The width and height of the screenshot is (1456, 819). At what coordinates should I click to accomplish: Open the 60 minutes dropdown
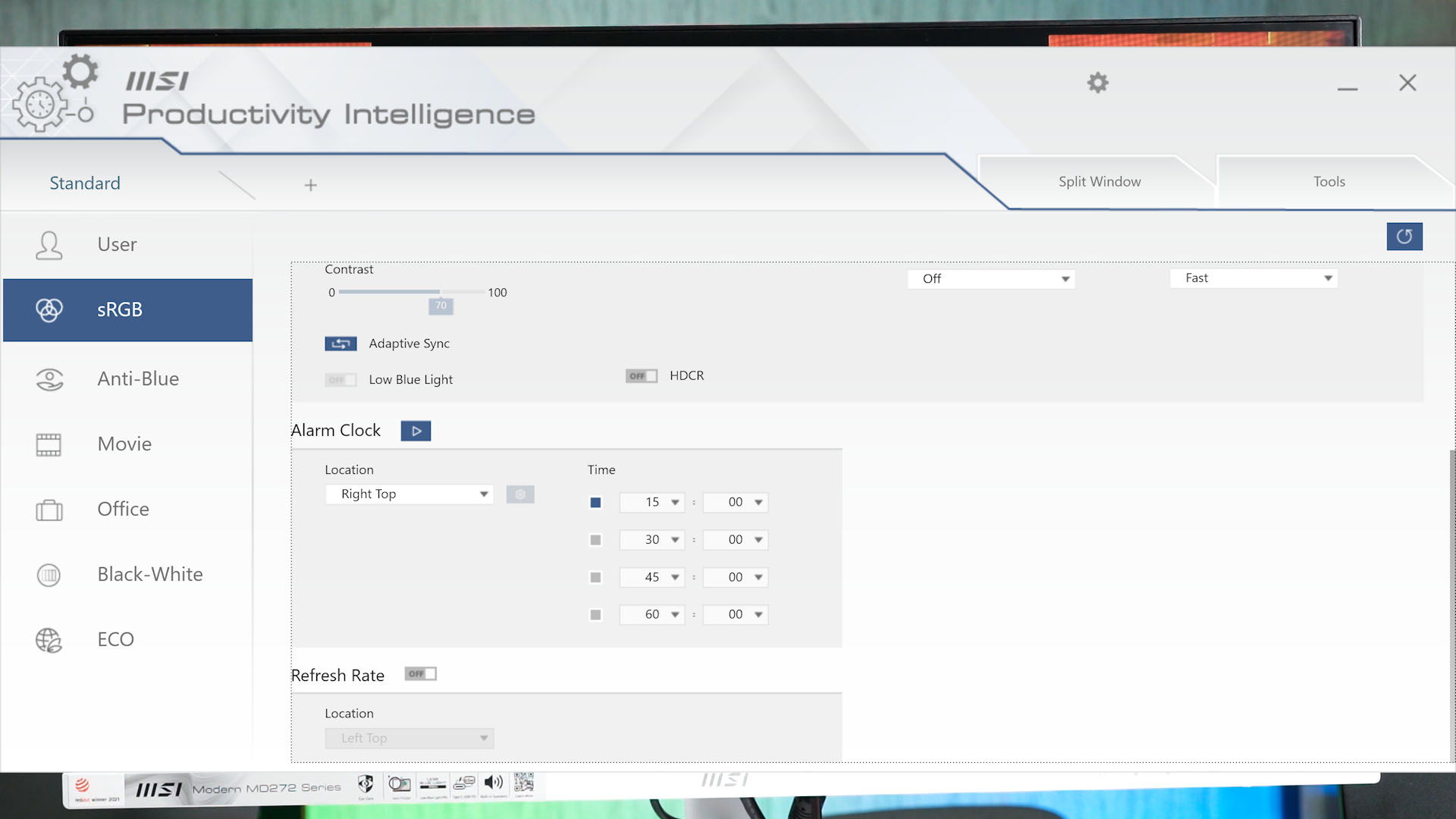click(x=652, y=614)
